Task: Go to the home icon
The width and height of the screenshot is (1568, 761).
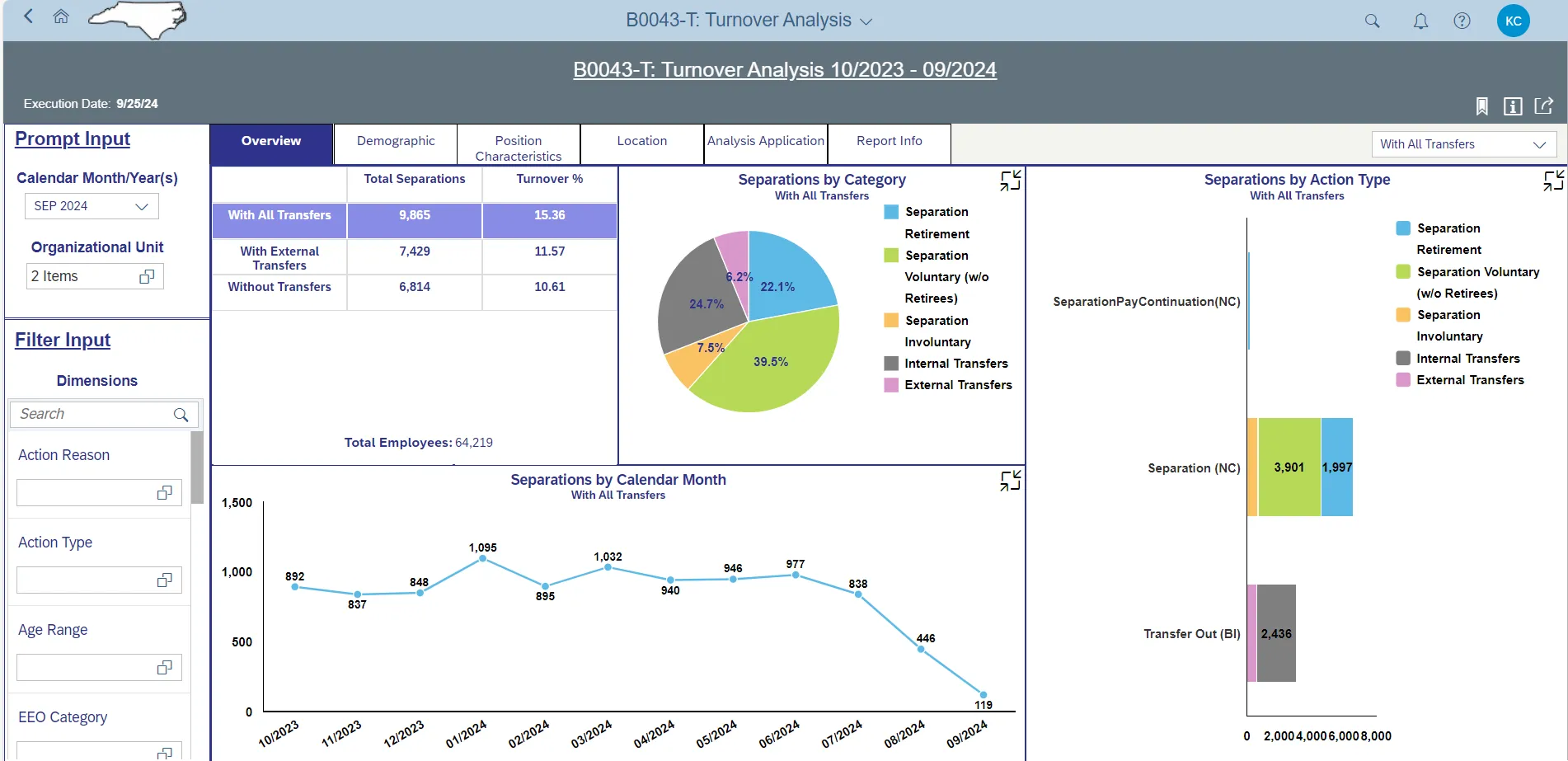Action: 61,16
